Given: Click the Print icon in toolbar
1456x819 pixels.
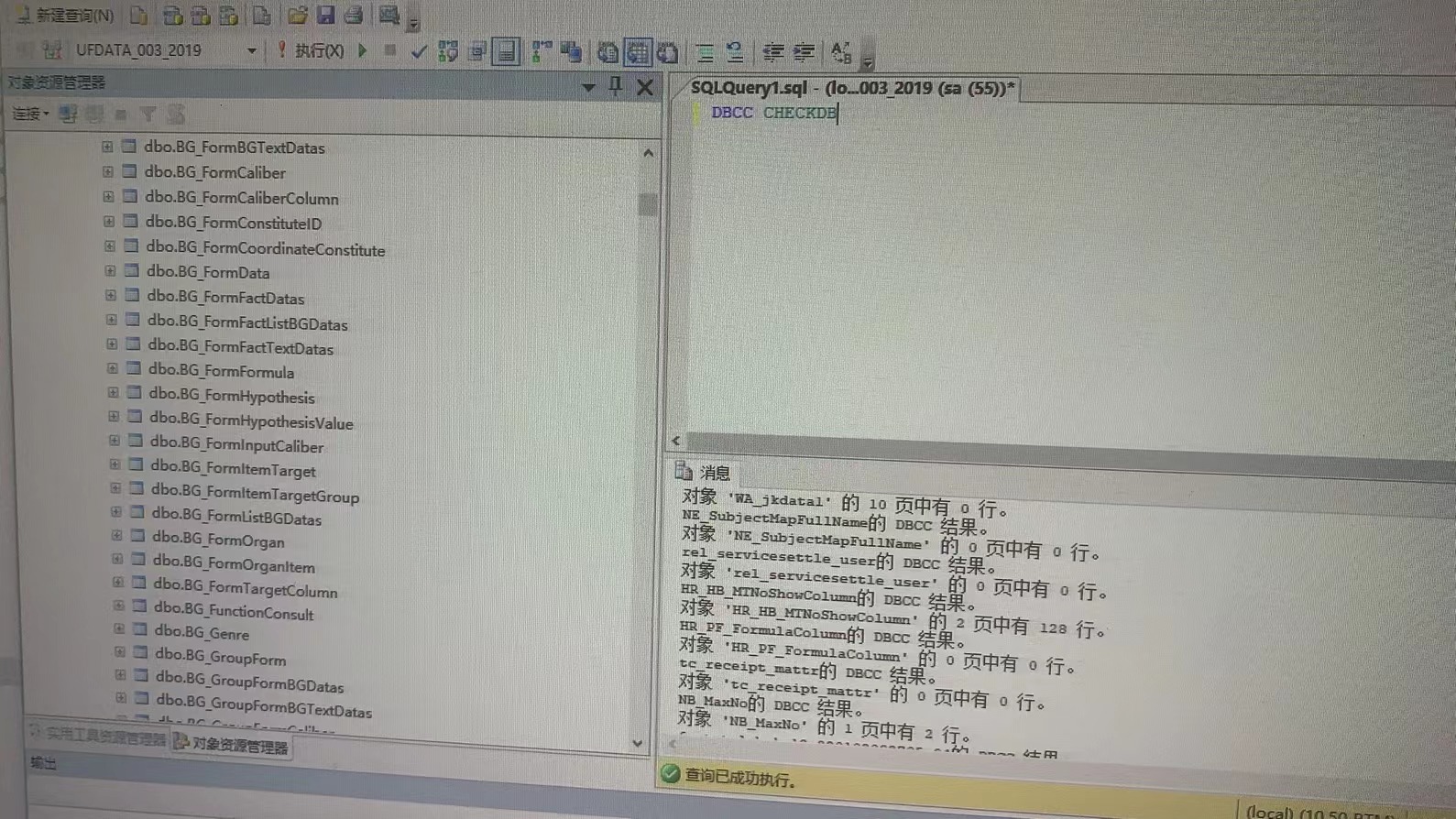Looking at the screenshot, I should pyautogui.click(x=354, y=16).
